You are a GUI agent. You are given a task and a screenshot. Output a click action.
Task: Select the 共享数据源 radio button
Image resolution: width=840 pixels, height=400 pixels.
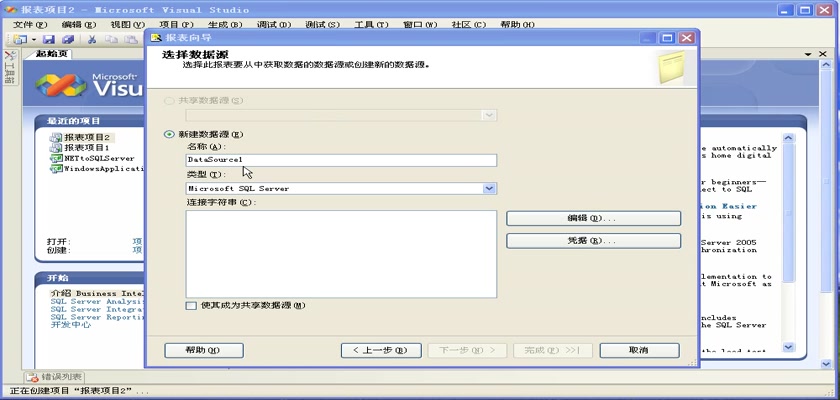tap(169, 101)
